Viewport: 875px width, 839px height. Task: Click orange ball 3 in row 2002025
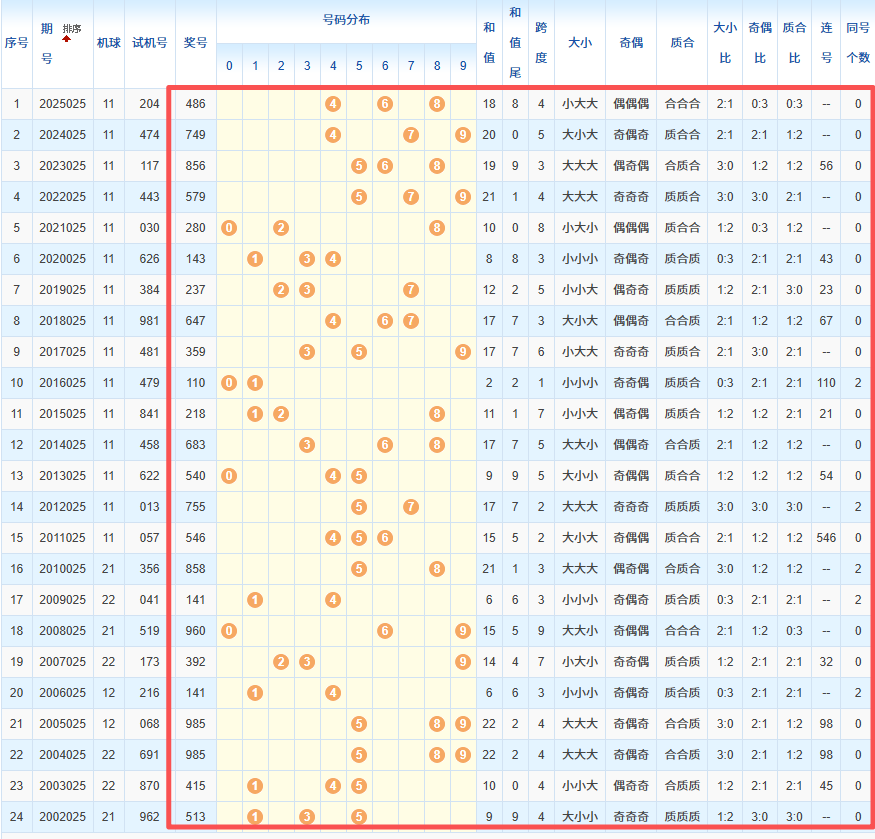[x=307, y=817]
